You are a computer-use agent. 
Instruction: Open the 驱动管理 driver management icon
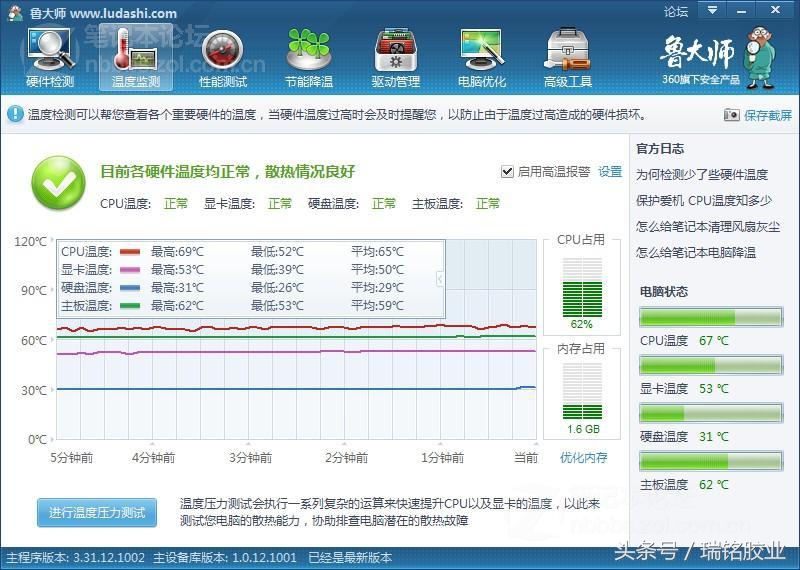click(x=395, y=57)
